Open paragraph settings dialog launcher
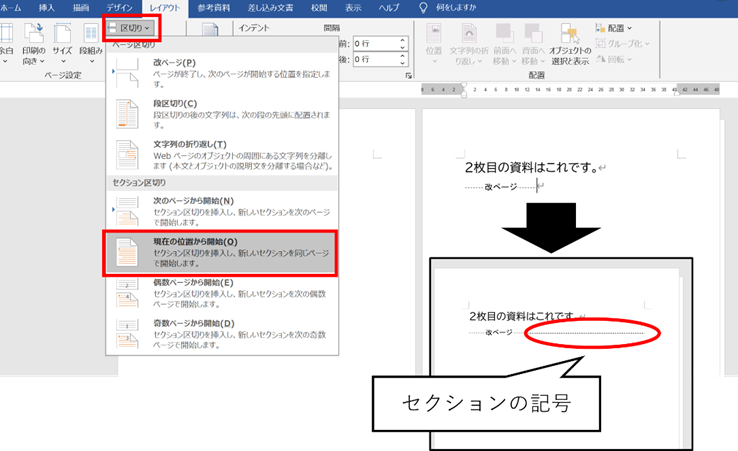 tap(409, 76)
